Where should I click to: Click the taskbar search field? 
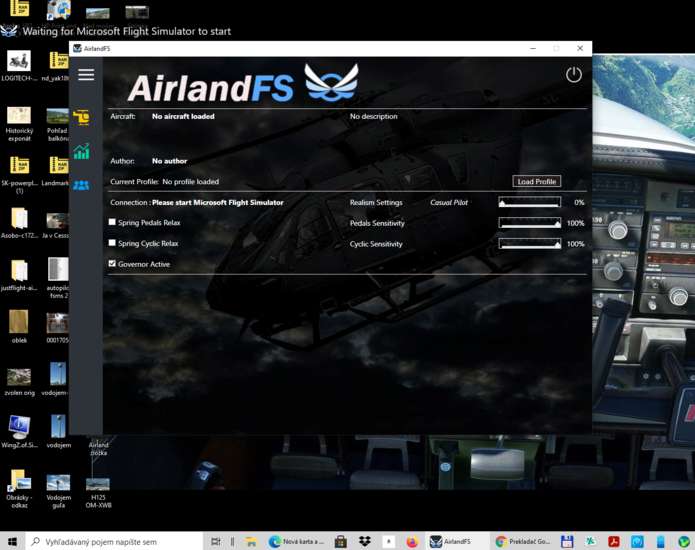[x=114, y=542]
